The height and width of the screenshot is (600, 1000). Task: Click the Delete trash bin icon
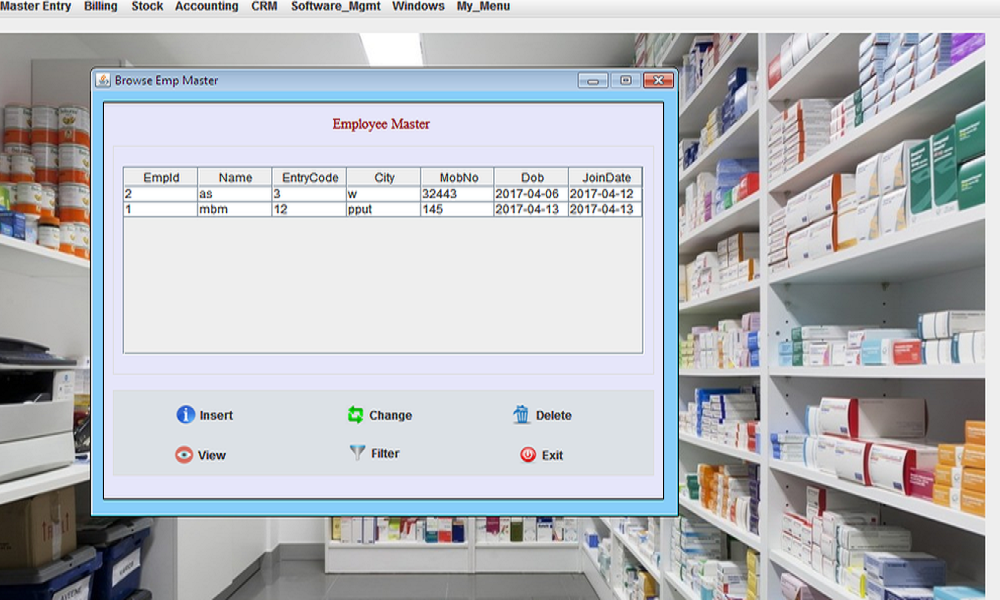click(521, 415)
